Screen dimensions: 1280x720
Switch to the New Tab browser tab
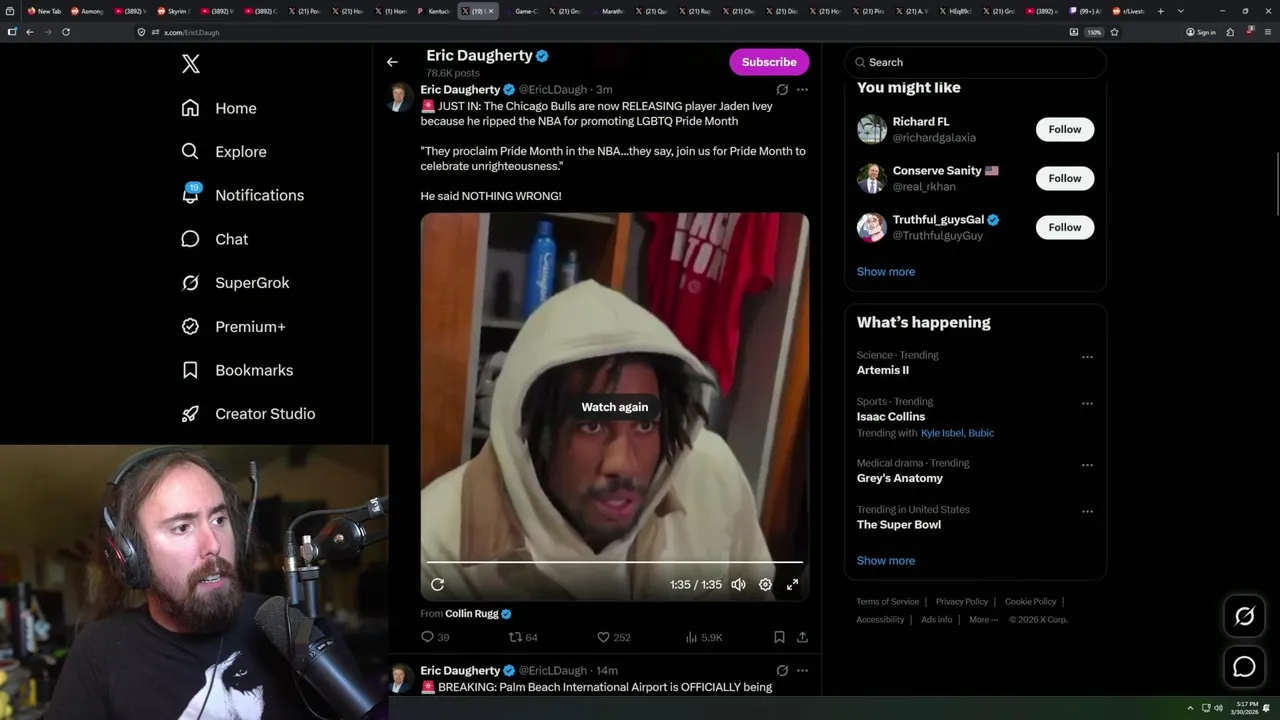[43, 11]
